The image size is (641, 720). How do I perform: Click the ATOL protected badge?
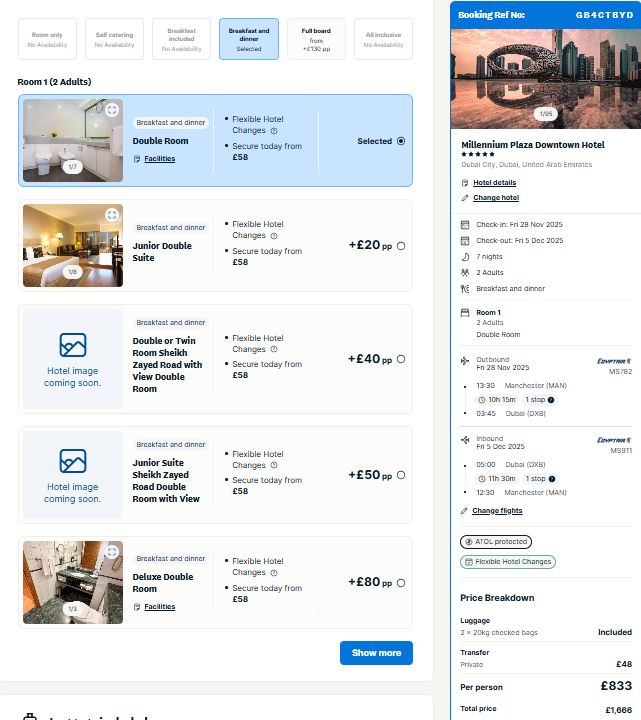[x=496, y=542]
